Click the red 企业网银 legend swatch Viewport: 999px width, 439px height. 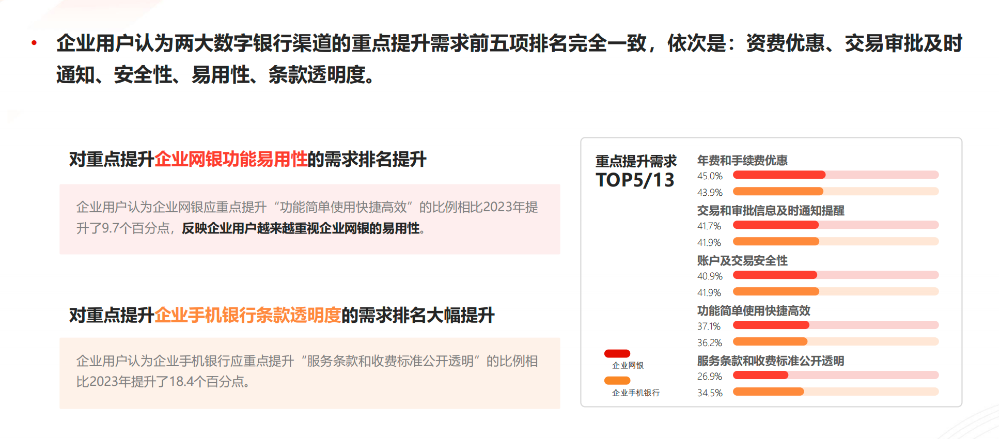click(x=617, y=353)
